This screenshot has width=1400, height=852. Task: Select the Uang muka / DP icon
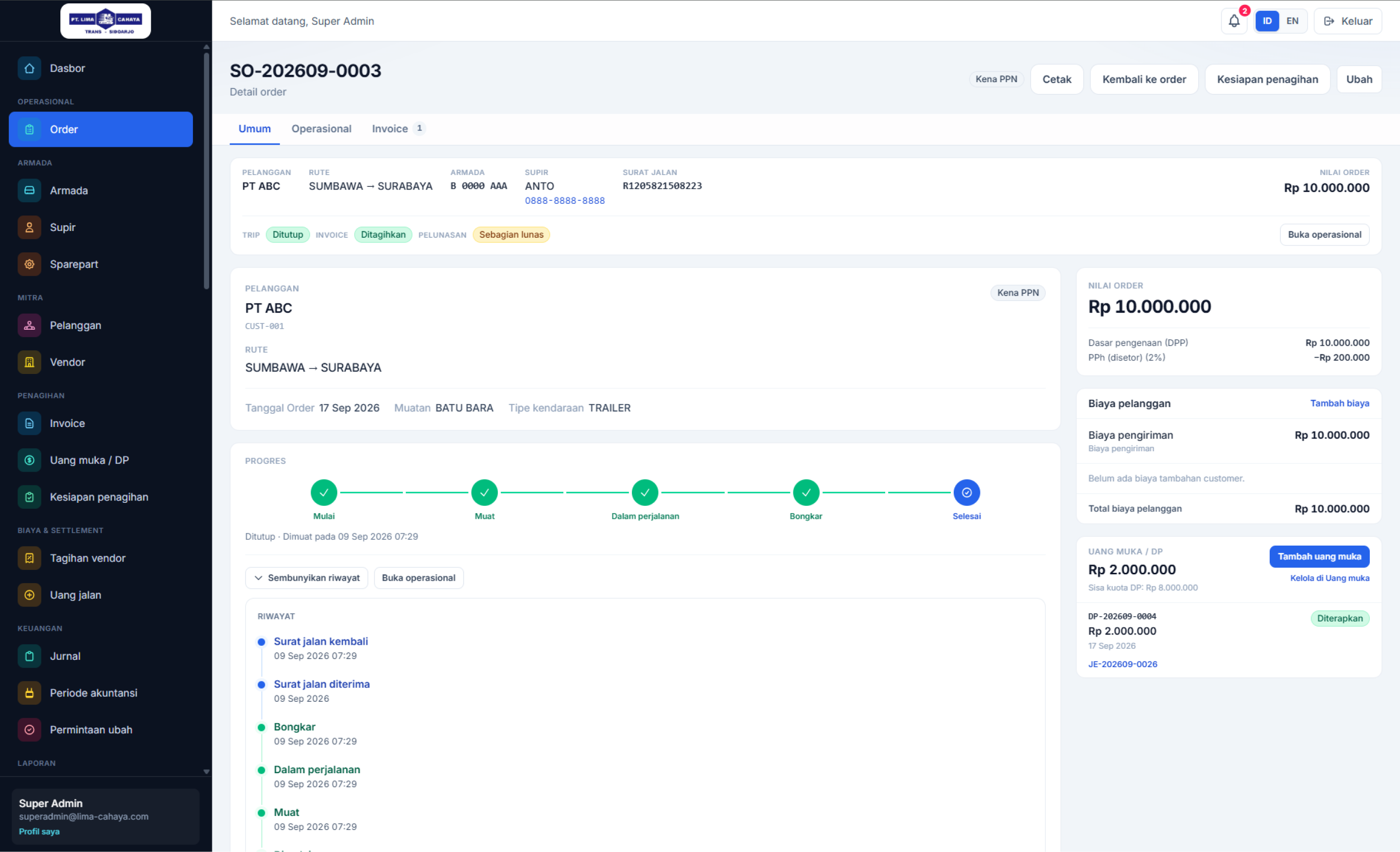tap(29, 461)
